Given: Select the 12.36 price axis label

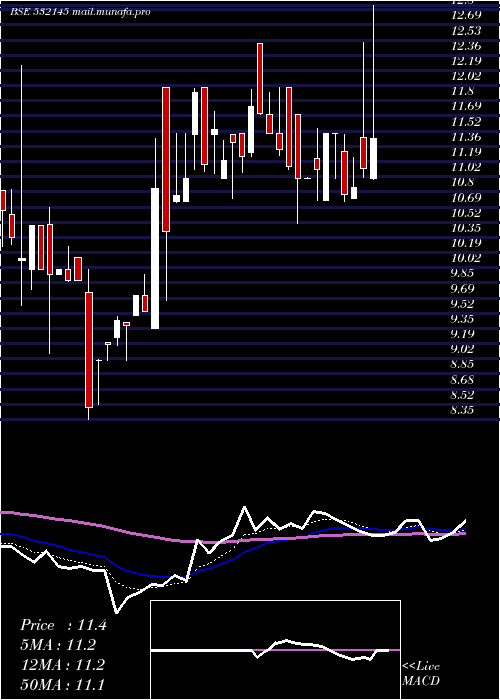Looking at the screenshot, I should coord(466,46).
